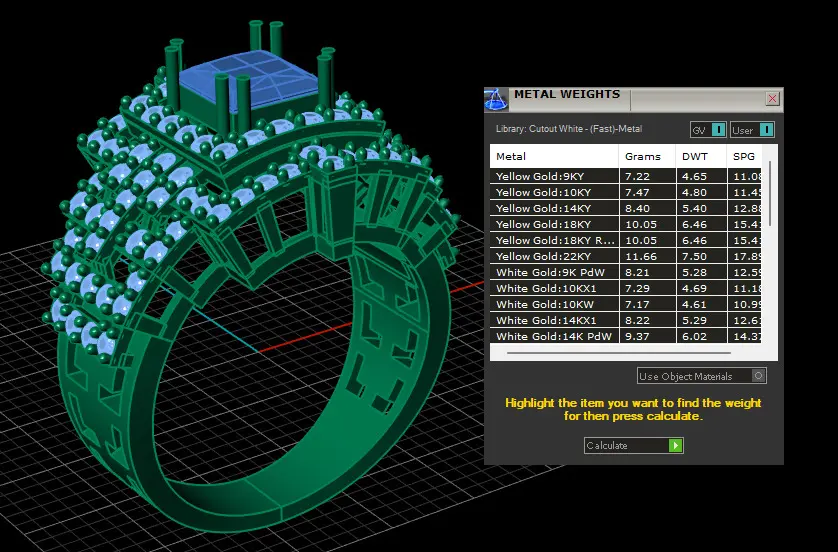
Task: Select the Yellow Gold:22KY row
Action: click(626, 256)
